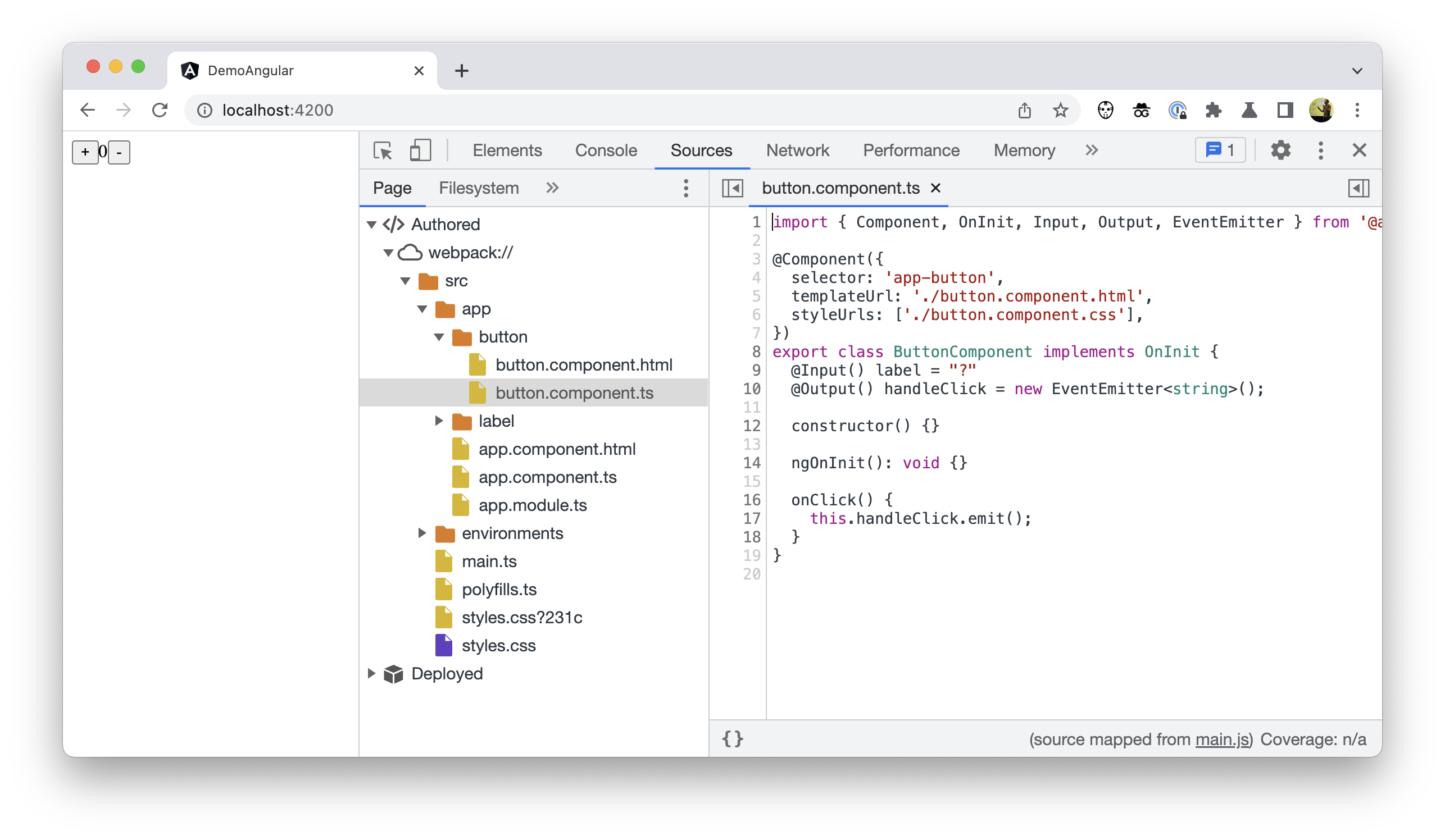1445x840 pixels.
Task: Switch to the Console tab
Action: coord(605,150)
